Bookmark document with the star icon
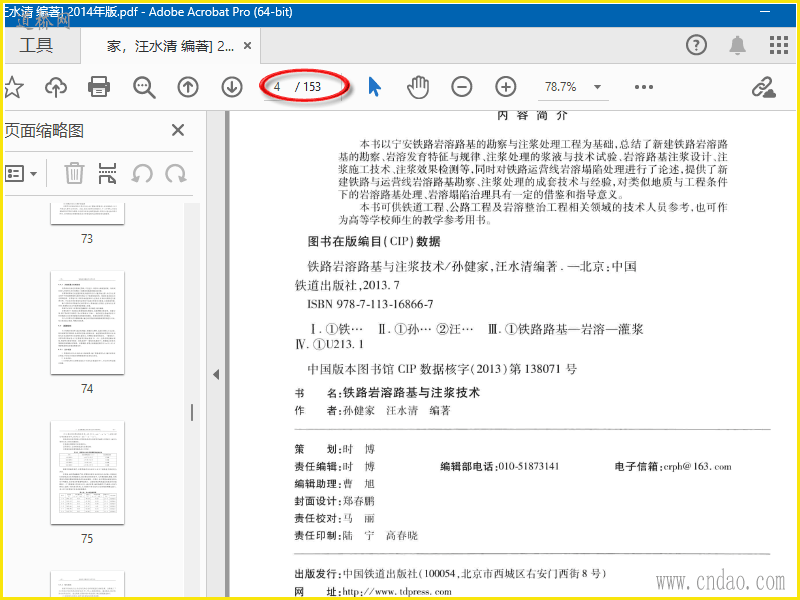The image size is (800, 600). 13,87
